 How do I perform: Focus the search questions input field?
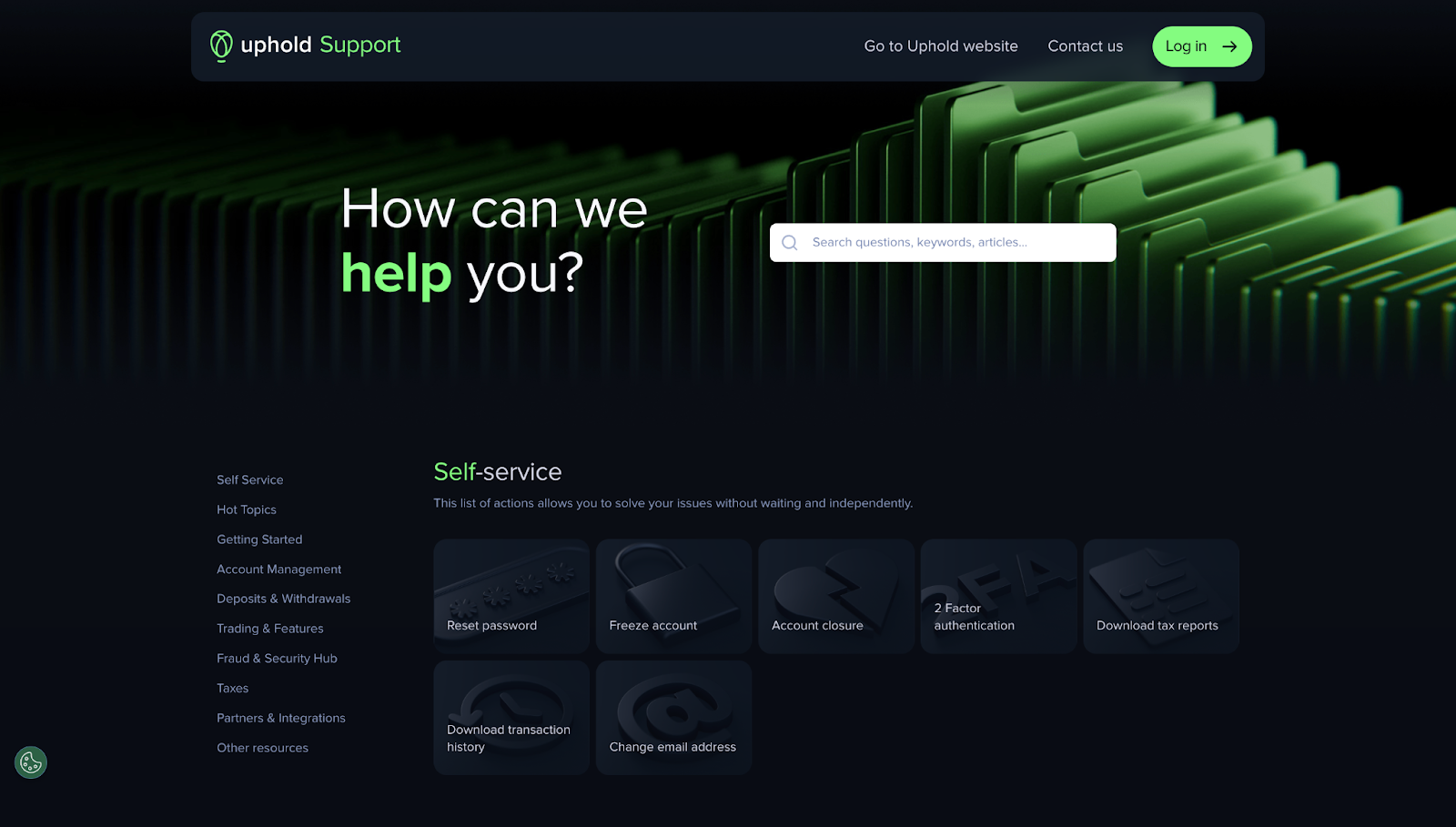coord(943,243)
